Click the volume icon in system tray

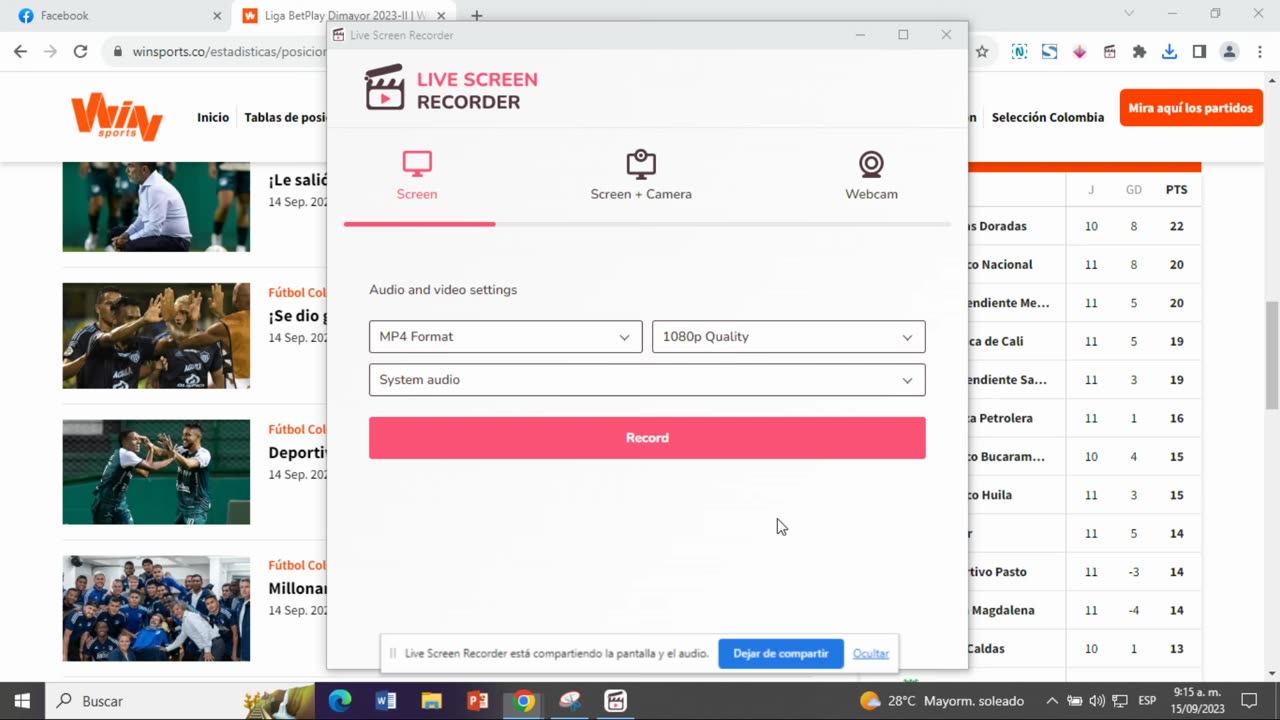pos(1097,701)
